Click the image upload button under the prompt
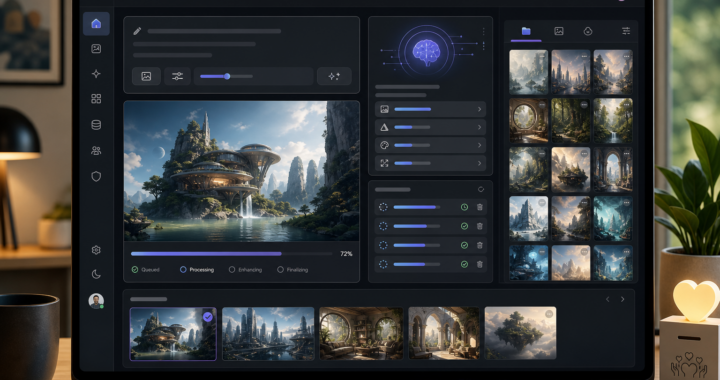This screenshot has width=720, height=380. (146, 77)
